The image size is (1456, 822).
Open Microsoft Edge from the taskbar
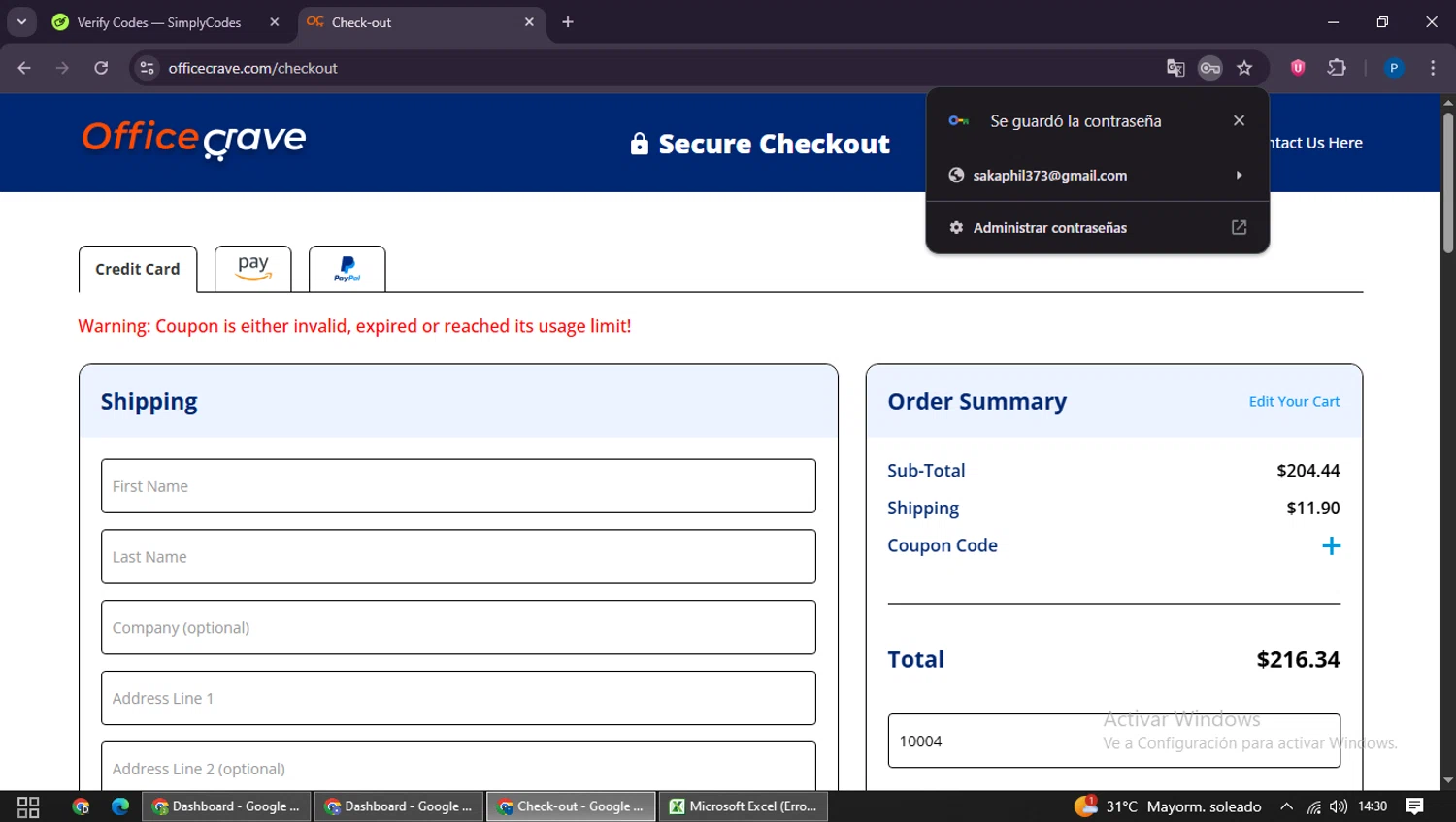point(120,806)
